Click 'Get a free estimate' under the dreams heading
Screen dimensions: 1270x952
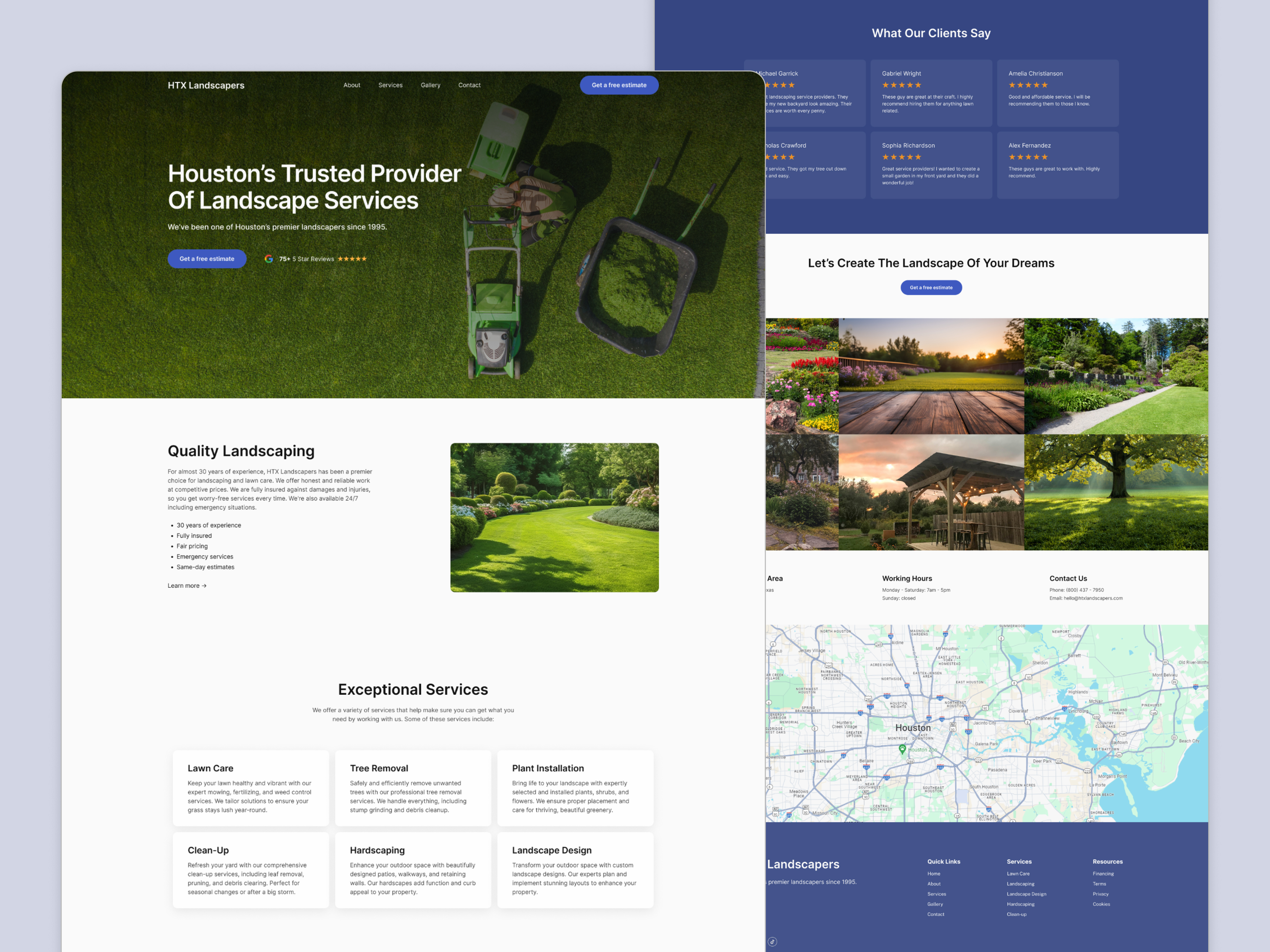click(x=931, y=287)
